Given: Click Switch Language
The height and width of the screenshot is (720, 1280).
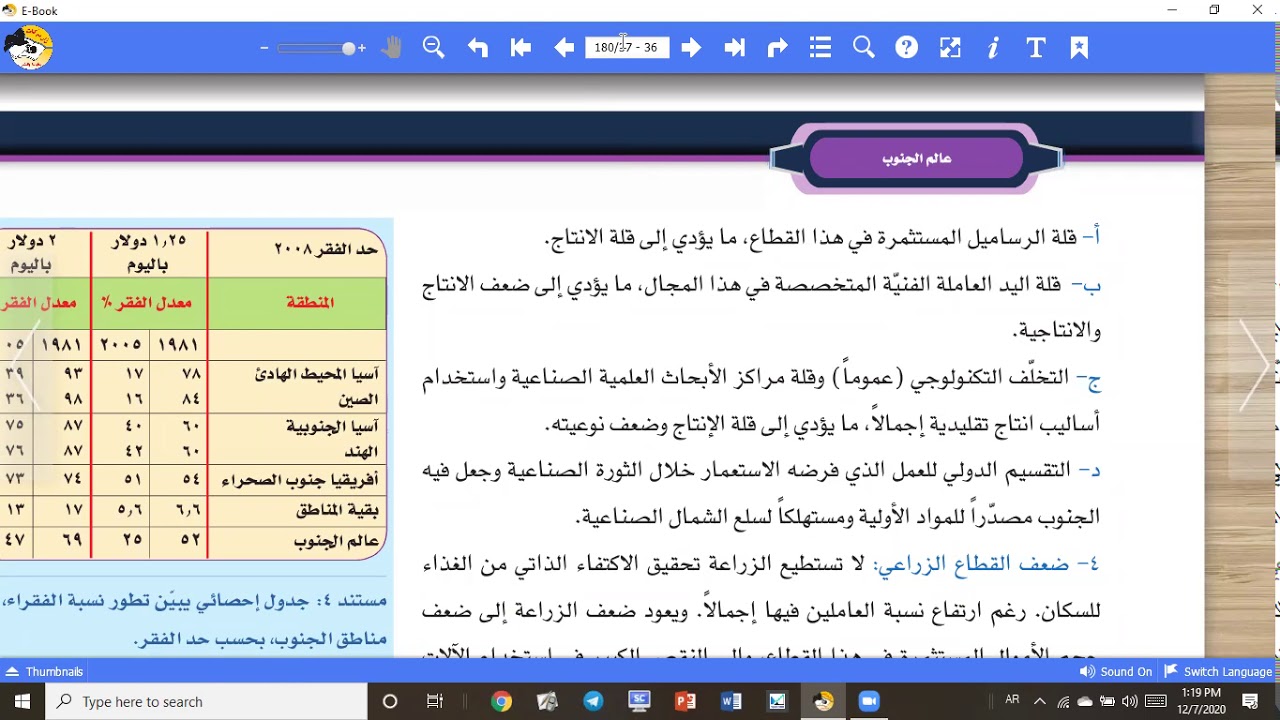Looking at the screenshot, I should coord(1218,672).
